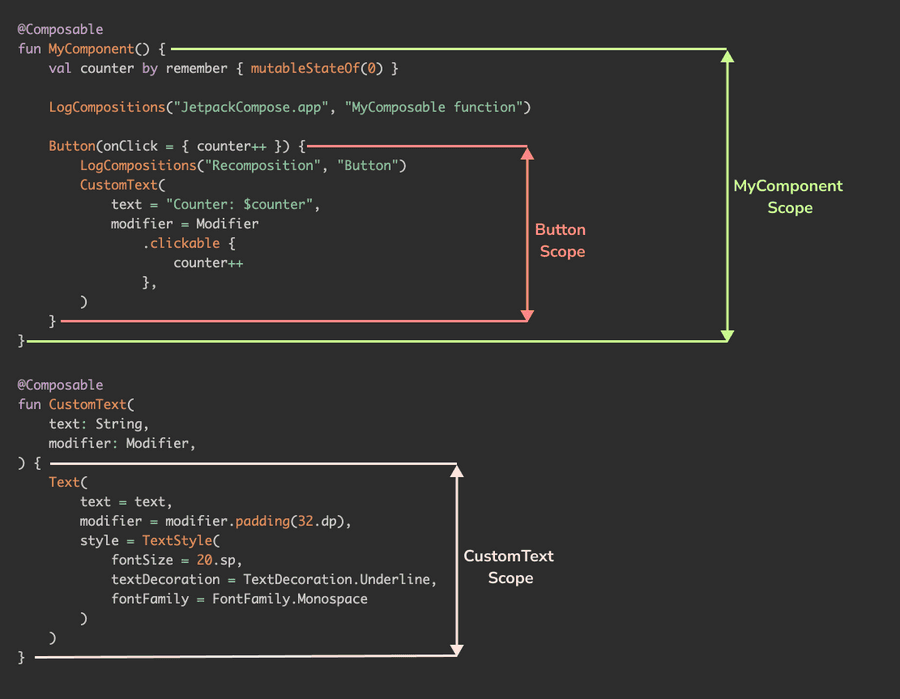Click the Button Scope label
This screenshot has height=699, width=900.
click(x=560, y=240)
